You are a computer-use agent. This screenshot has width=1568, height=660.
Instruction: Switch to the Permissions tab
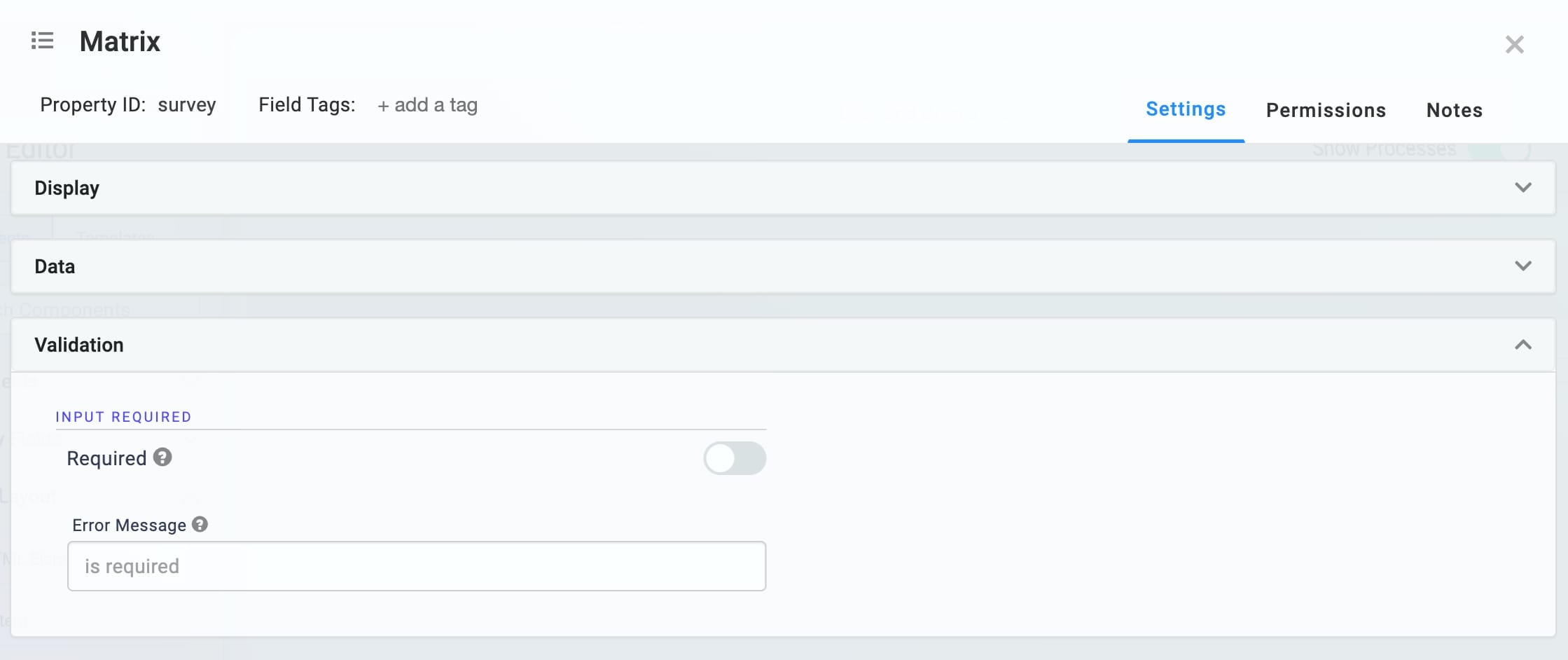point(1326,110)
